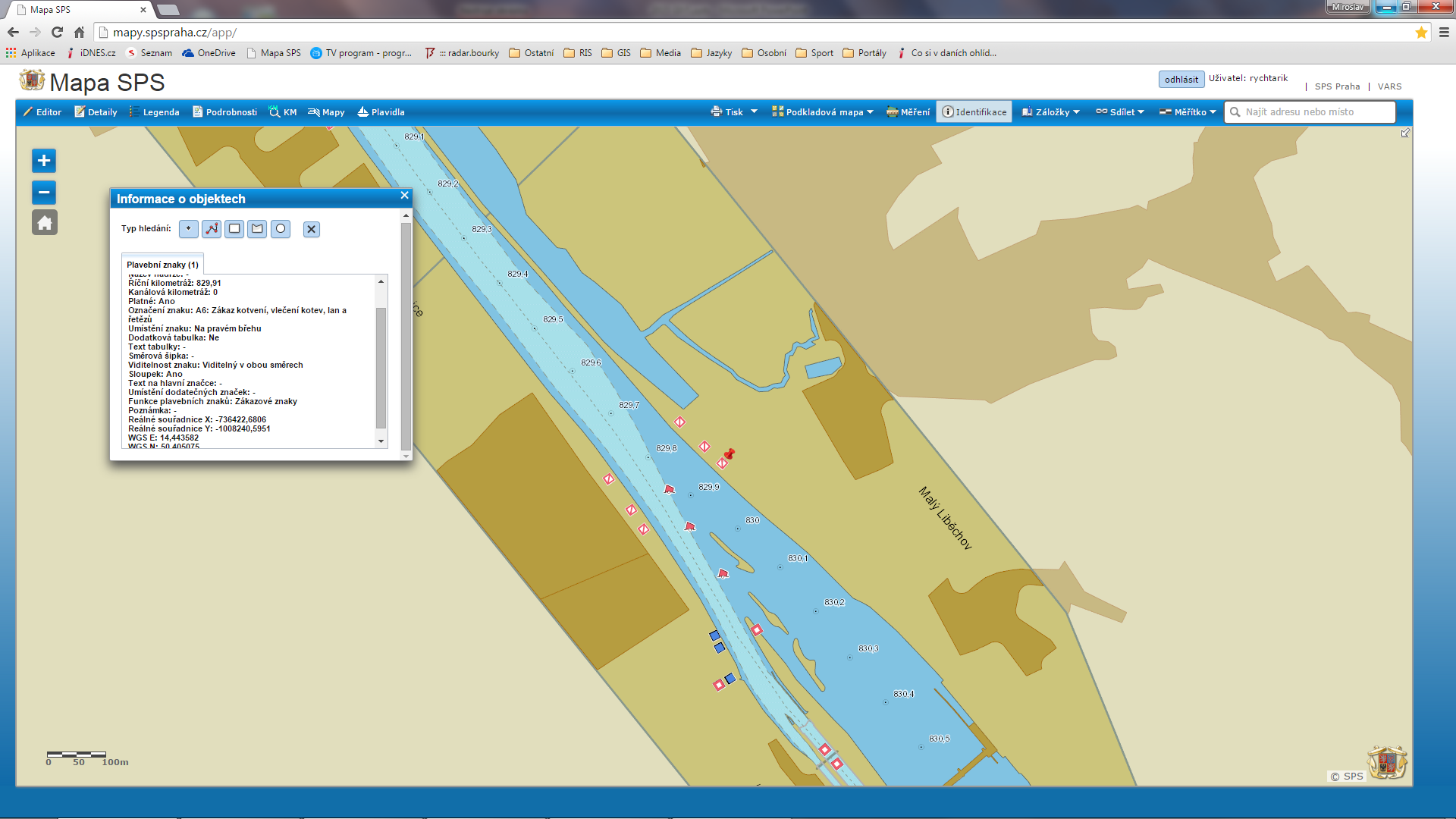This screenshot has height=819, width=1456.
Task: Click the red flag marker near 829.9
Action: click(x=669, y=489)
